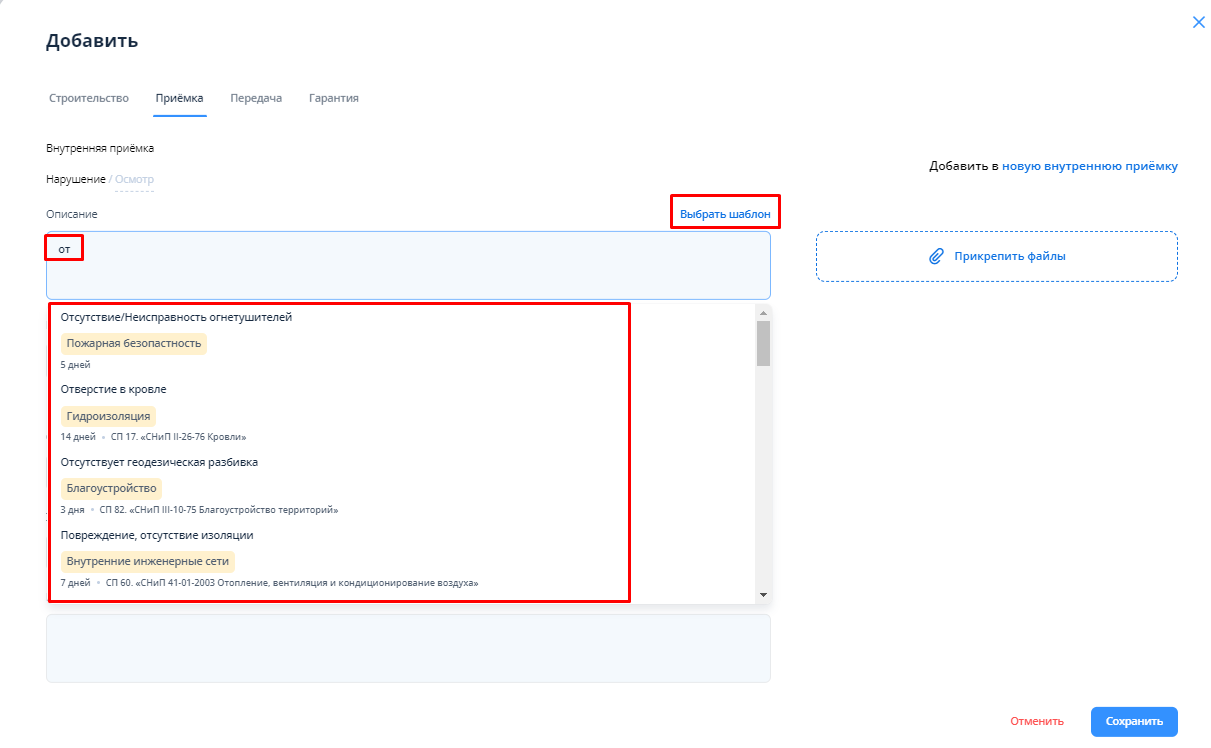1211x748 pixels.
Task: Select the Нарушение record type
Action: click(75, 179)
